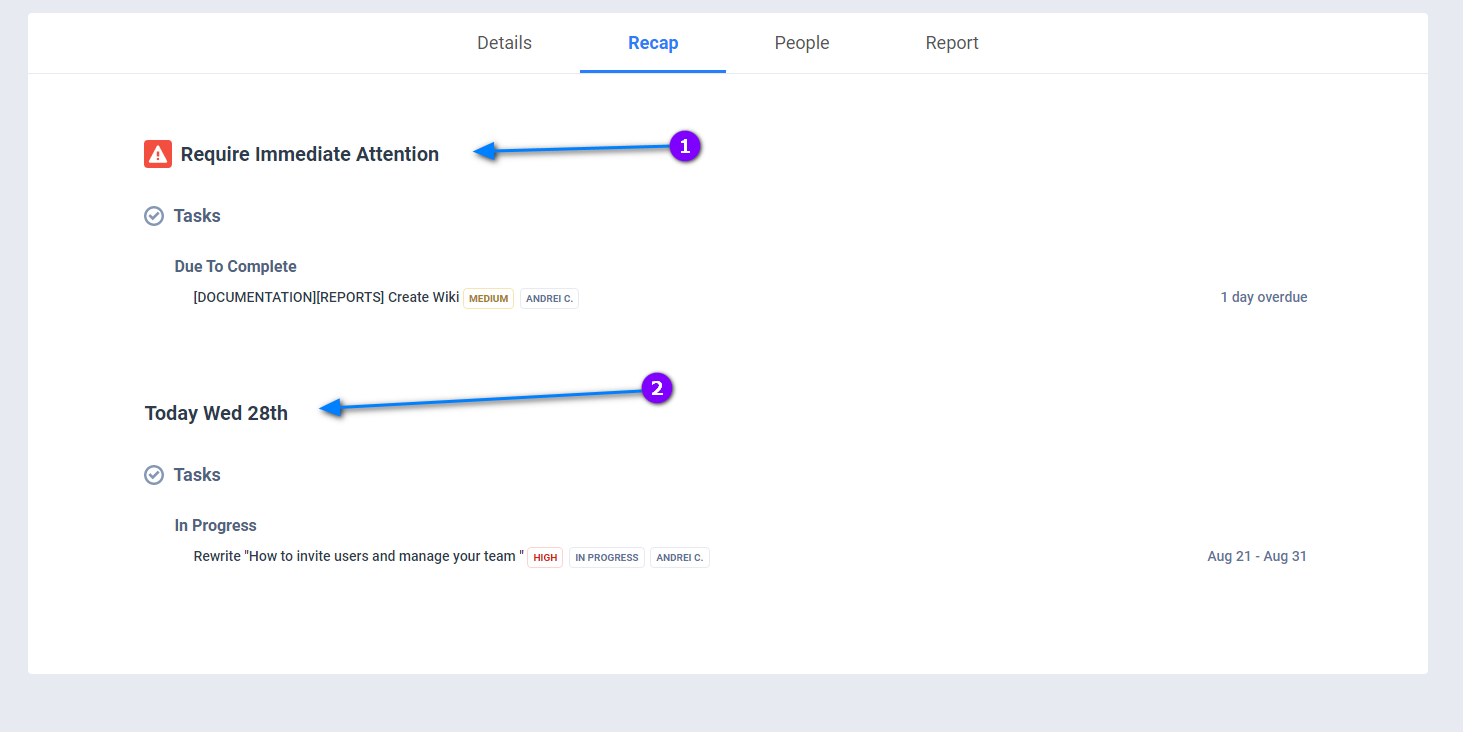Click the Tasks check-circle icon under Today Wed 28th

(154, 475)
